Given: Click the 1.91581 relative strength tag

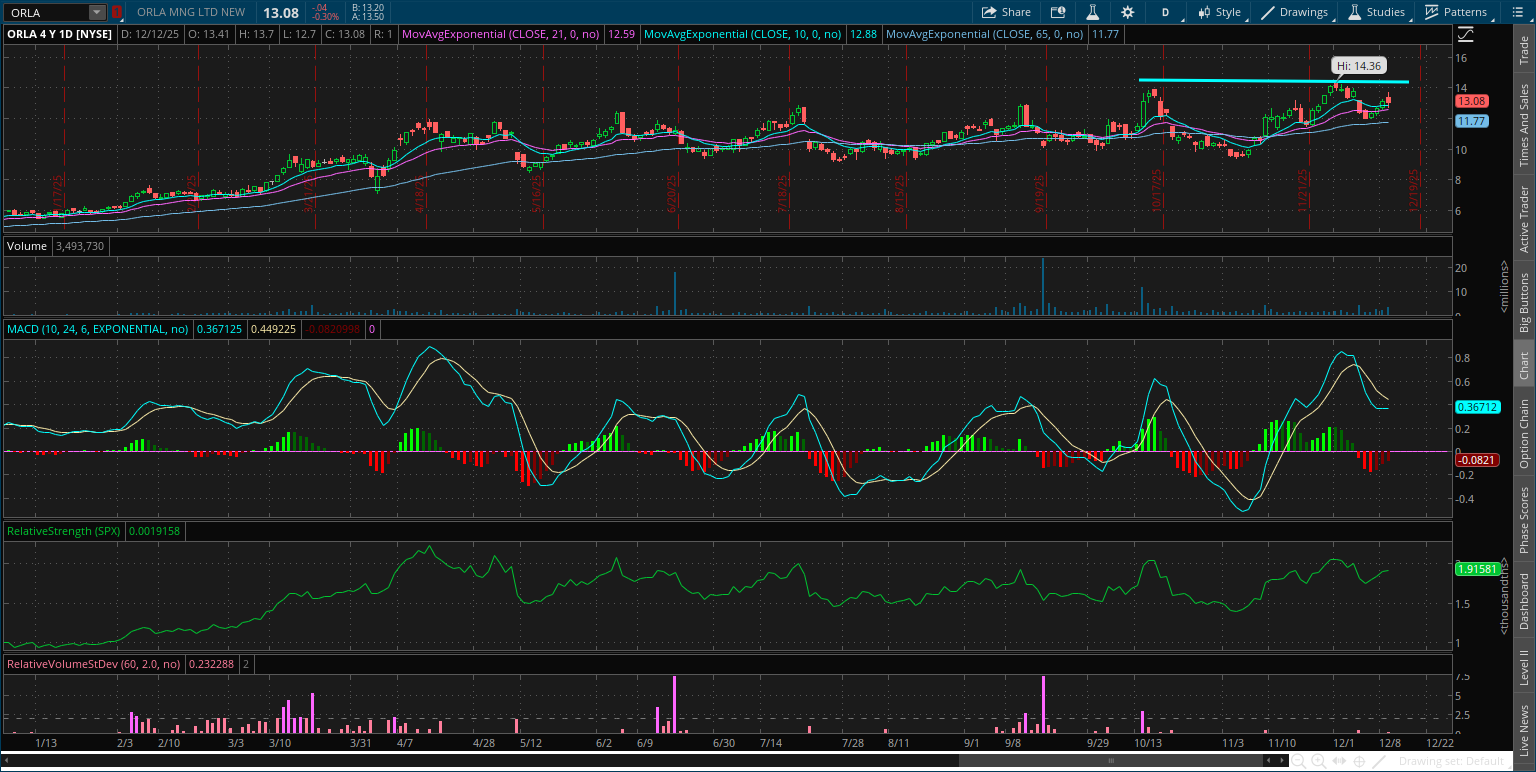Looking at the screenshot, I should [1477, 568].
